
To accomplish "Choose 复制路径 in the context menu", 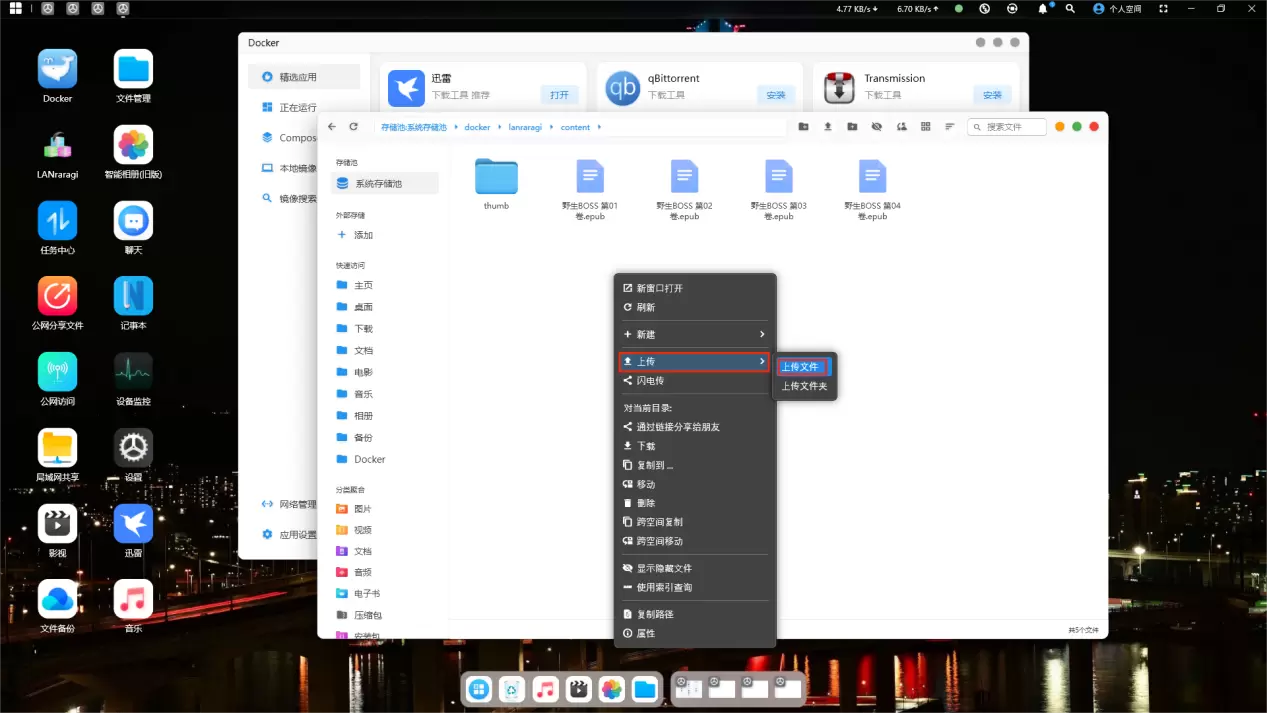I will click(655, 614).
